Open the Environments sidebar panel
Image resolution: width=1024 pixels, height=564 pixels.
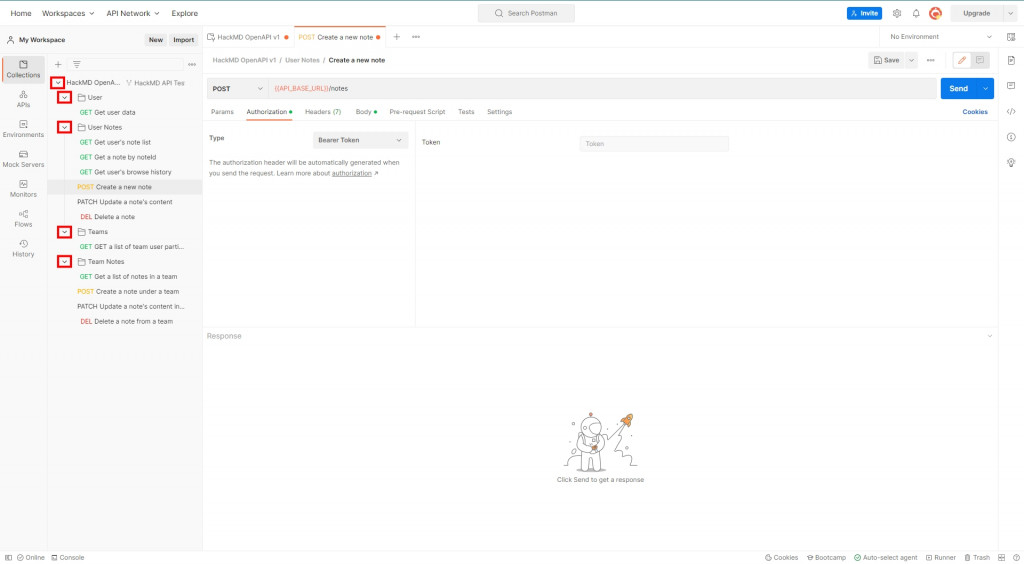(x=24, y=129)
